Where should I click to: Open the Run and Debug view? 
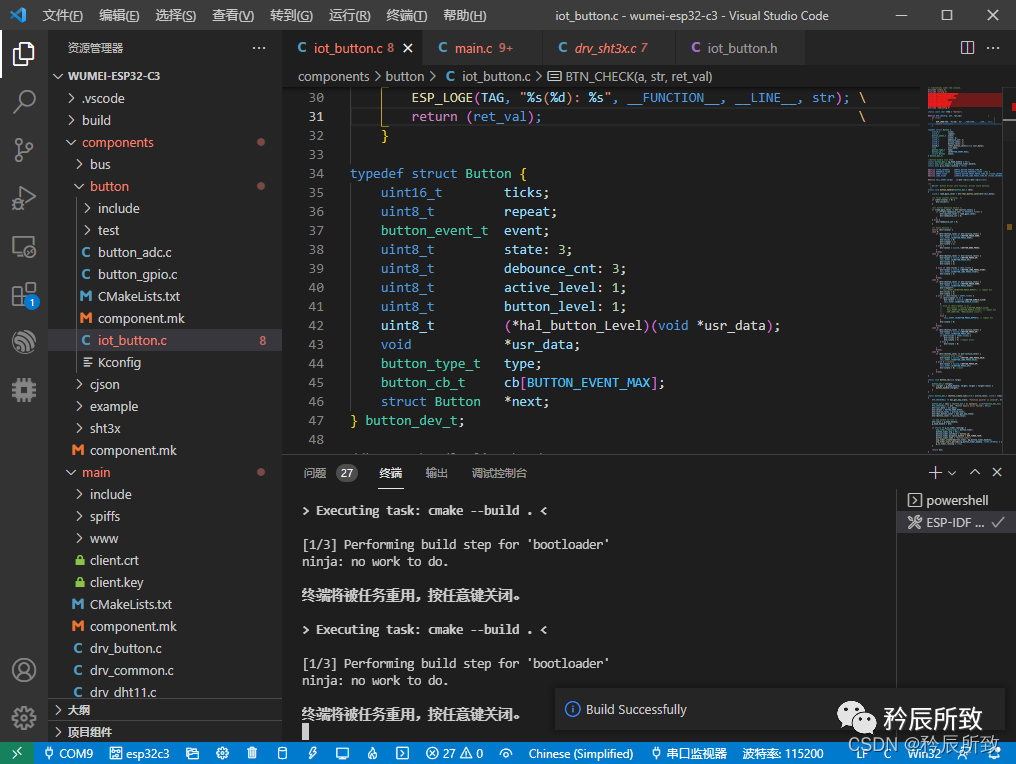24,198
